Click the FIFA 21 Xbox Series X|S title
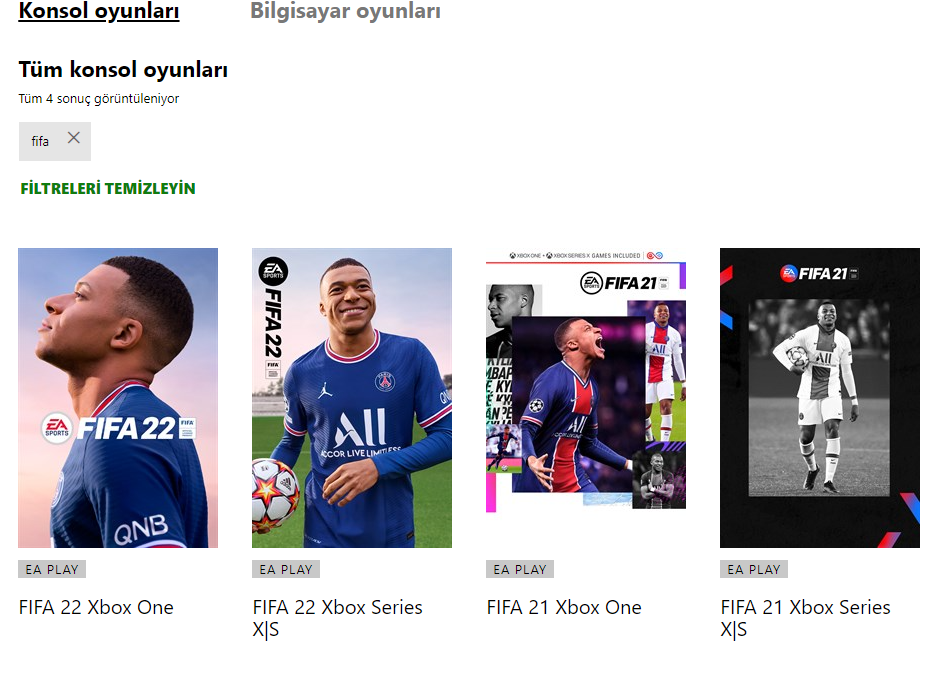The height and width of the screenshot is (676, 941). [805, 618]
